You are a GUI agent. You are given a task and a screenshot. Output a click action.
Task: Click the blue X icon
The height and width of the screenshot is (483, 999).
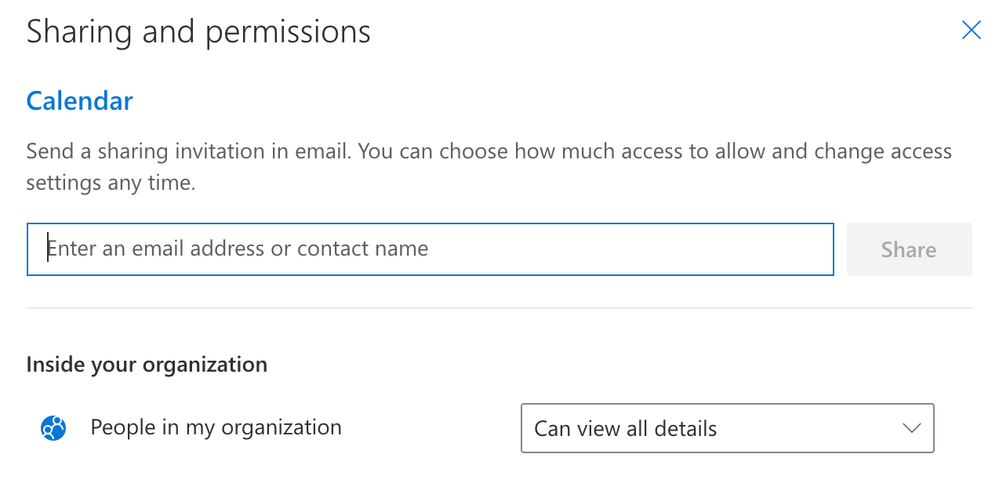pyautogui.click(x=971, y=30)
